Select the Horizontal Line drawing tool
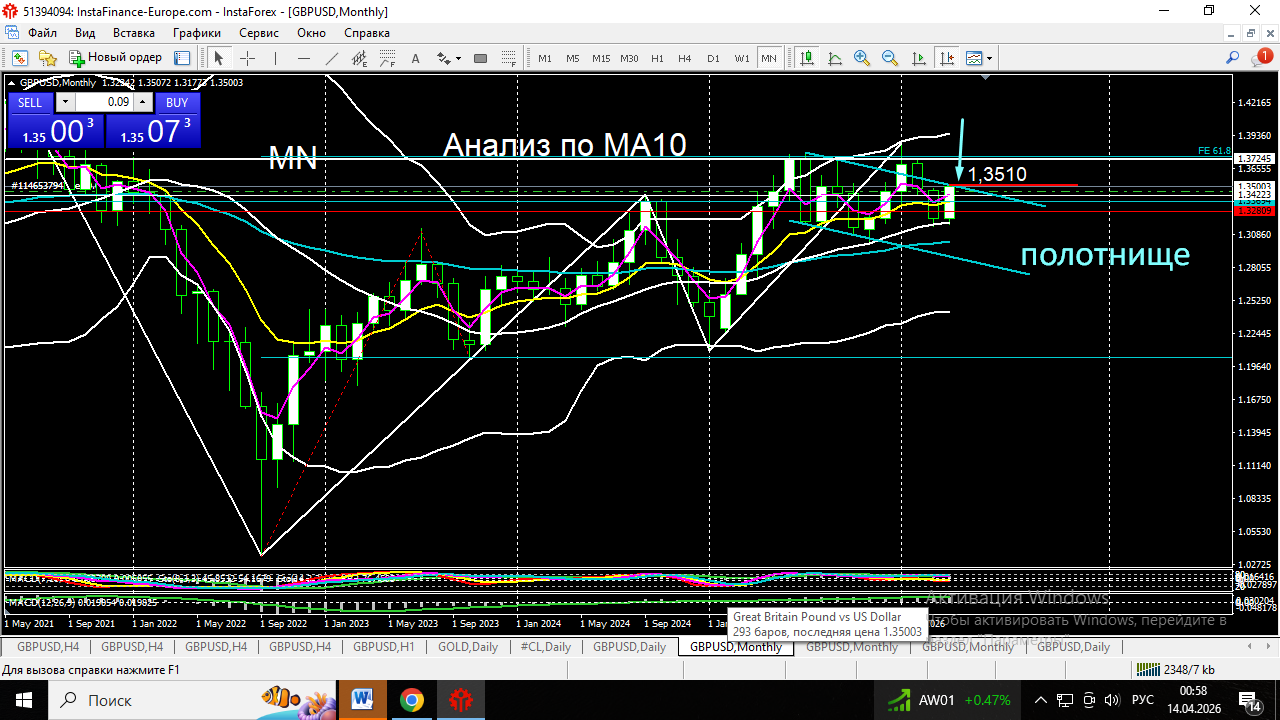Image resolution: width=1280 pixels, height=720 pixels. (304, 57)
